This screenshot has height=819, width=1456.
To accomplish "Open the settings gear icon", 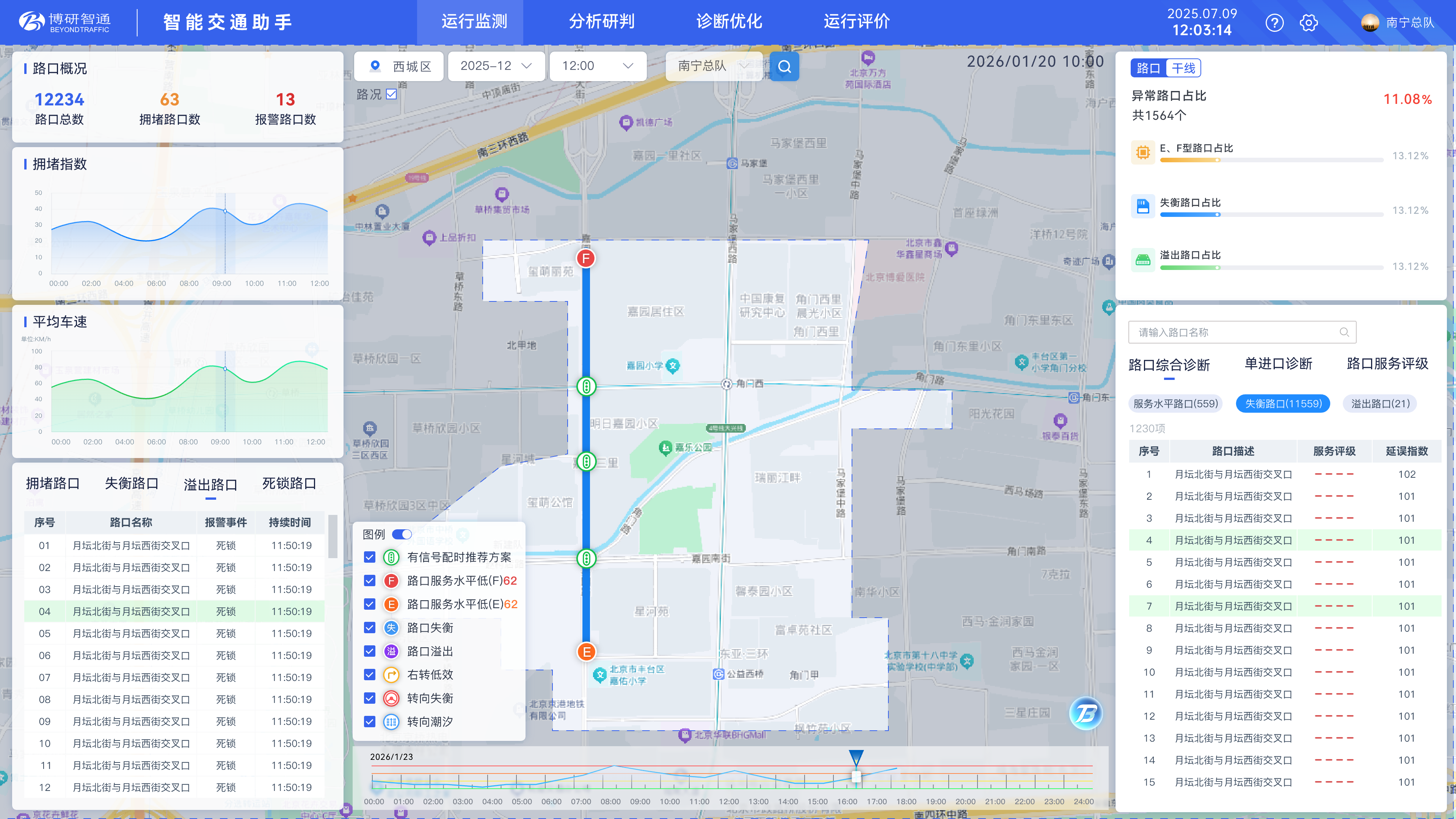I will tap(1309, 23).
